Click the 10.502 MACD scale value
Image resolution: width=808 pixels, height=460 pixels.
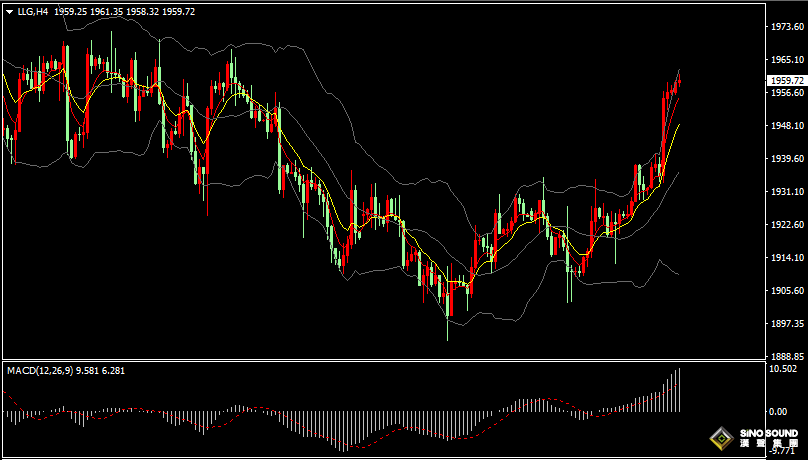coord(783,369)
